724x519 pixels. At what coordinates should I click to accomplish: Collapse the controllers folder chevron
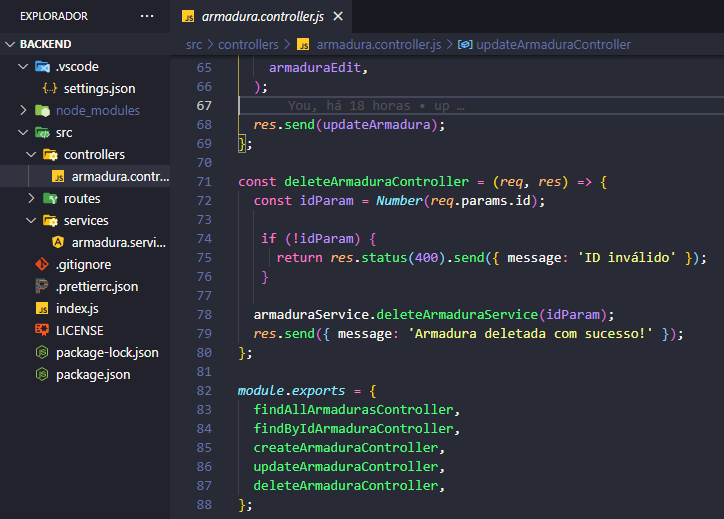point(31,154)
